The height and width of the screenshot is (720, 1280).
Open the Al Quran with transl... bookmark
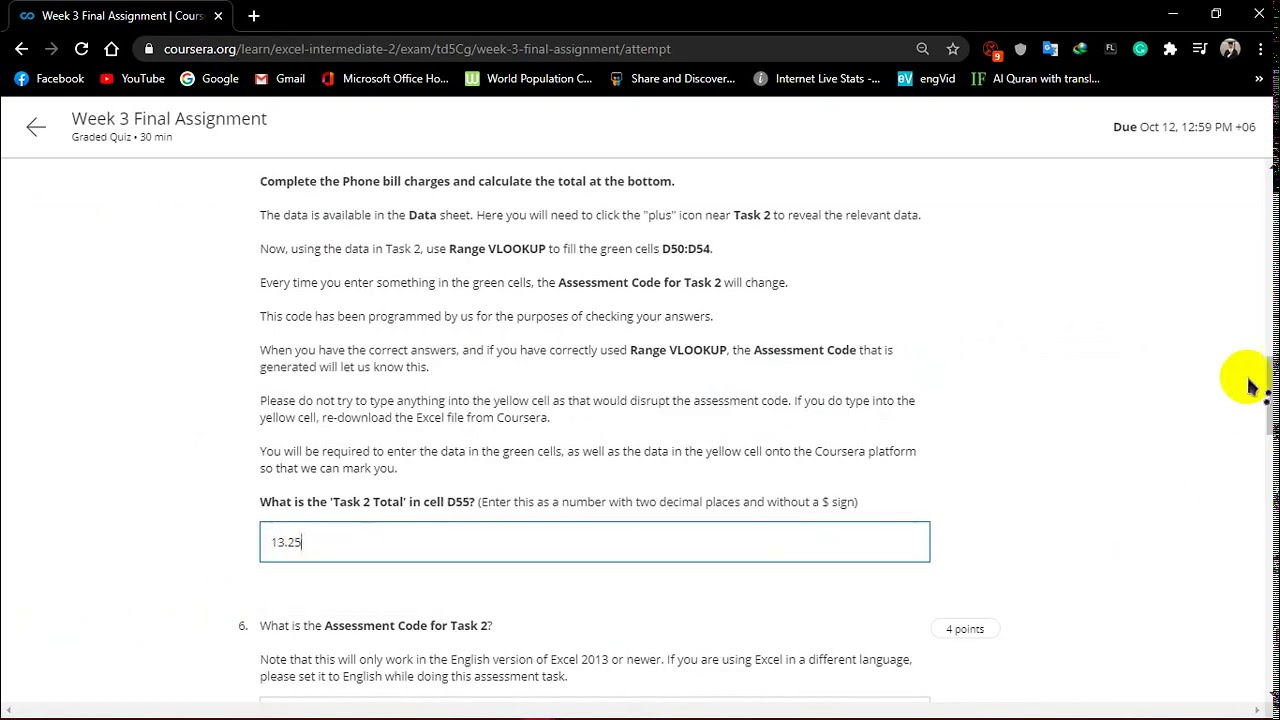tap(1036, 78)
